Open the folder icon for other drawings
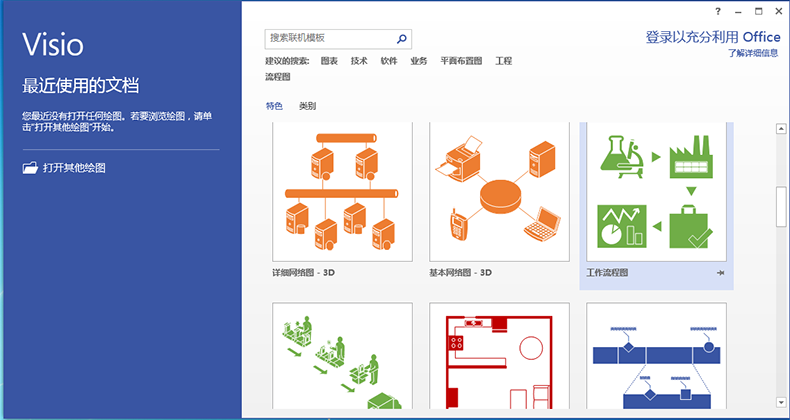This screenshot has height=420, width=790. point(30,168)
